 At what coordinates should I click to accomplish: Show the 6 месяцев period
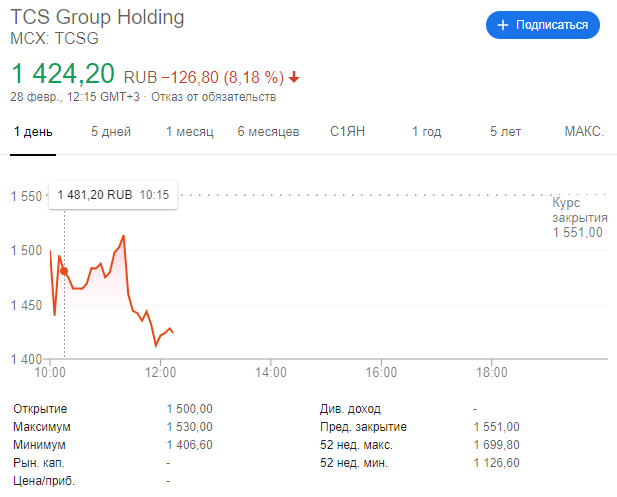(x=268, y=131)
